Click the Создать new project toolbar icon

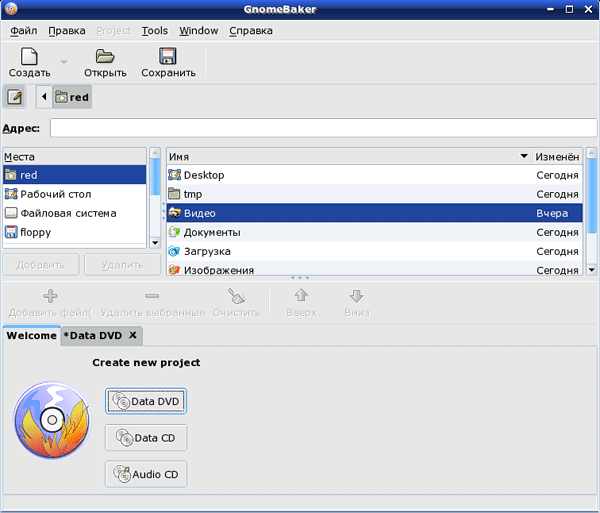tap(29, 57)
